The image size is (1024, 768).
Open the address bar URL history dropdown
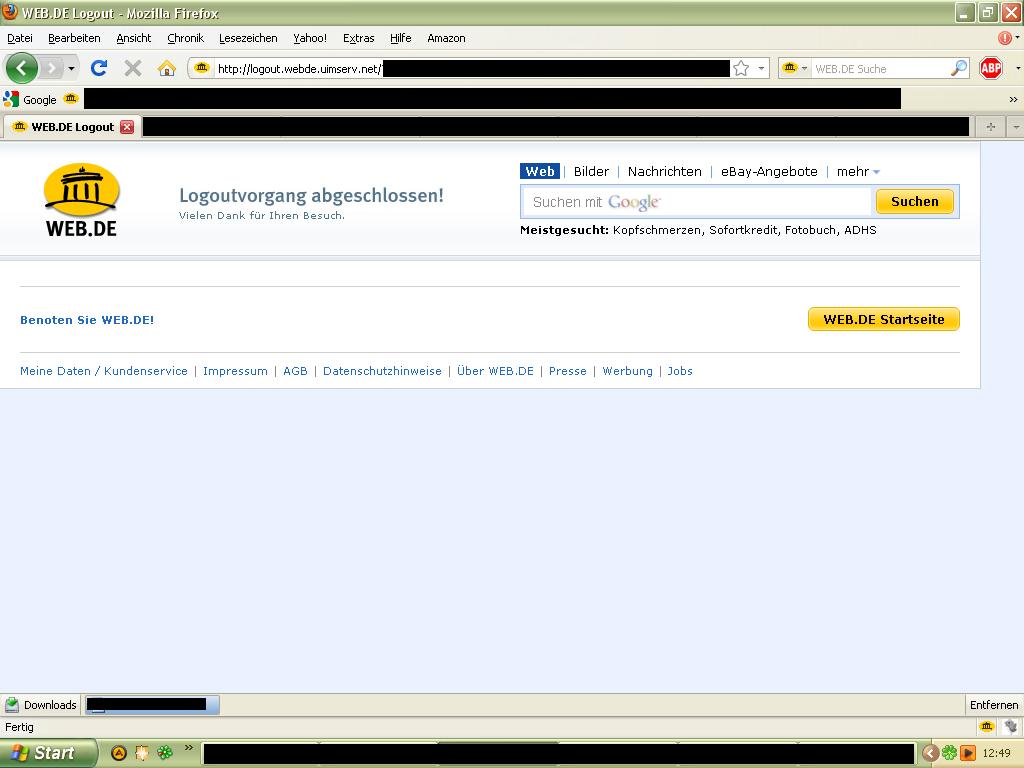761,68
